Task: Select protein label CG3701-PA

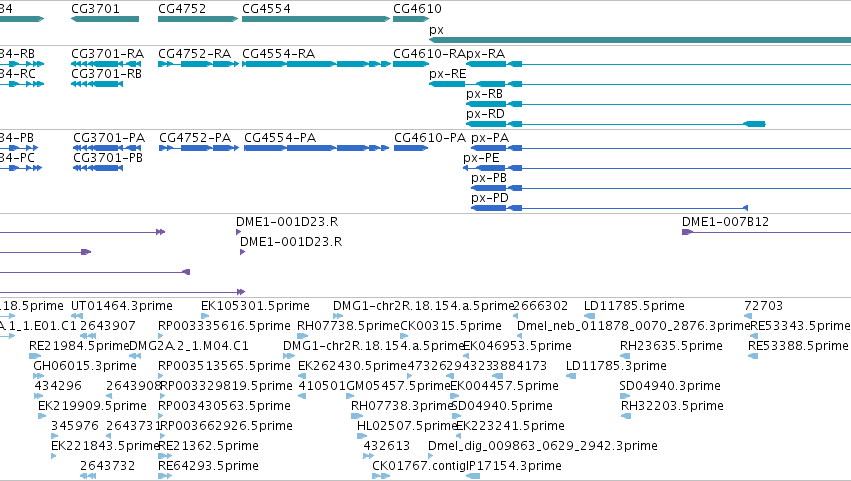Action: [x=109, y=138]
